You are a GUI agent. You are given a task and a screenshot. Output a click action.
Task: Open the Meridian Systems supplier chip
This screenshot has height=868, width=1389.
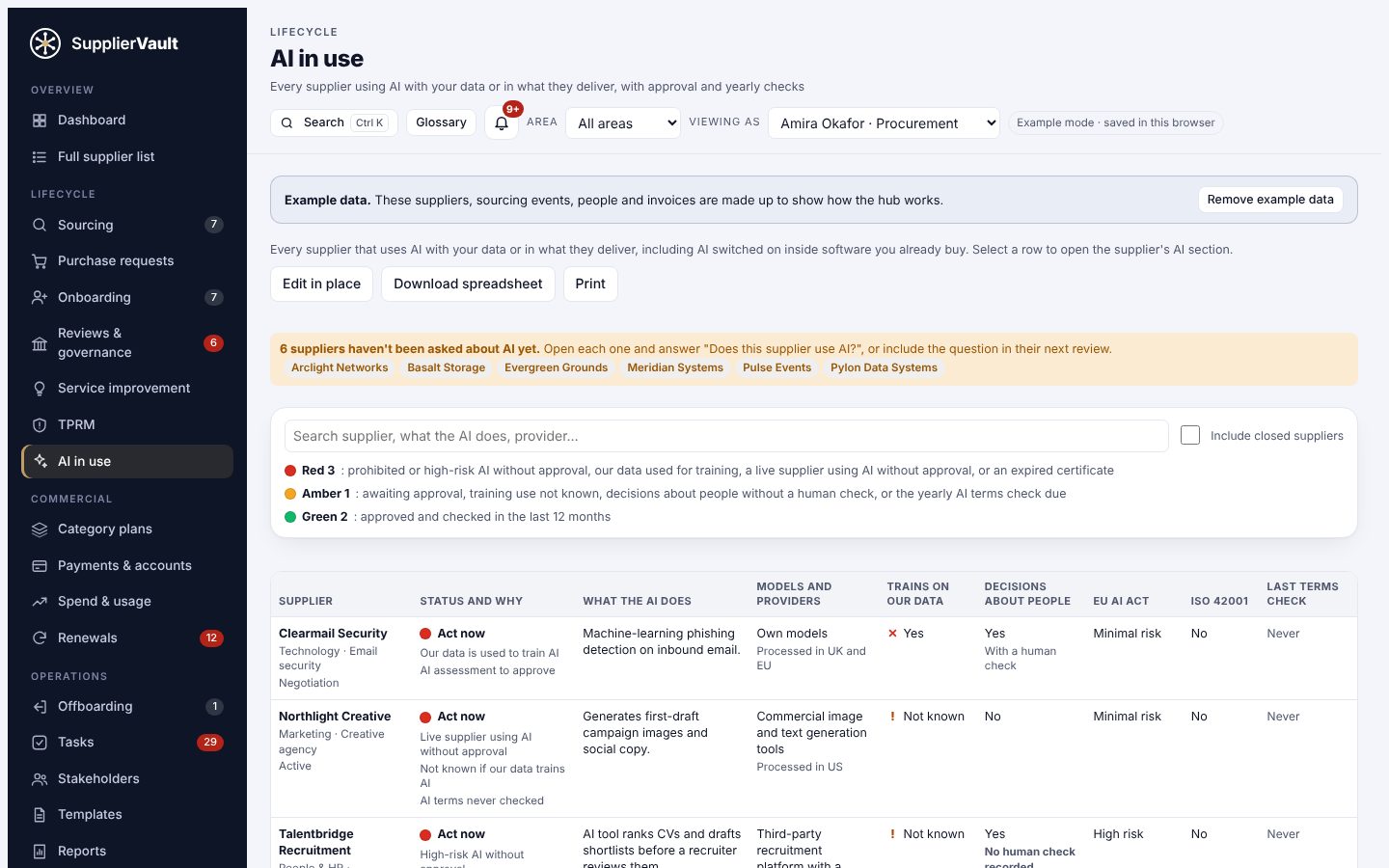tap(675, 367)
